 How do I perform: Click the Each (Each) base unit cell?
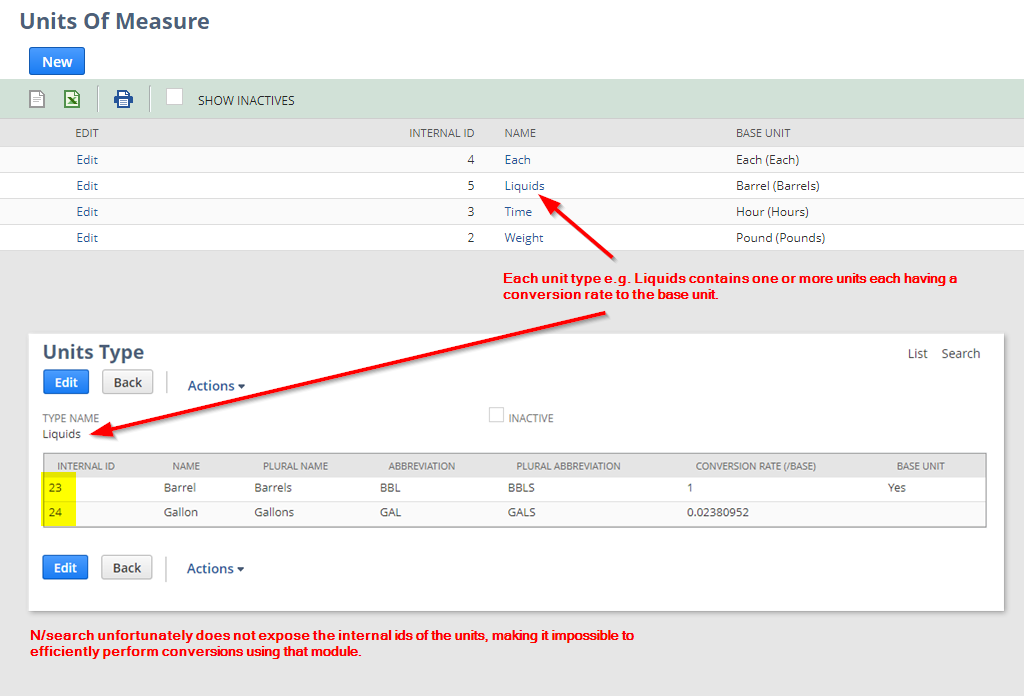click(767, 159)
